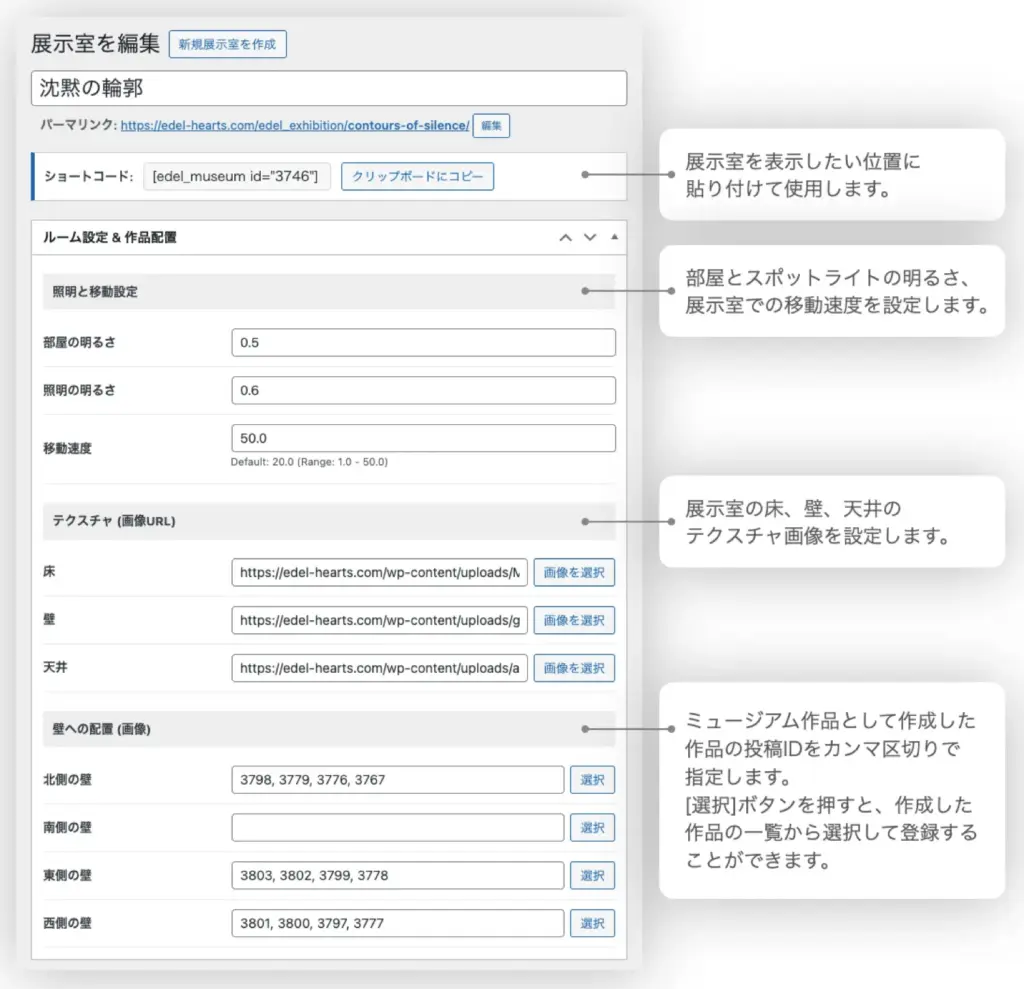Choose ceiling texture with 画像を選択

pyautogui.click(x=574, y=668)
